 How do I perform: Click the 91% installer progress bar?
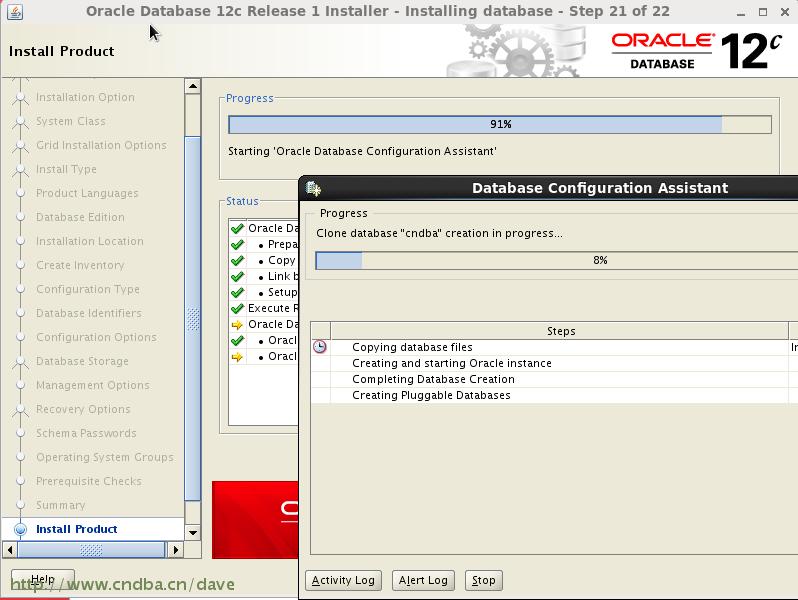click(500, 125)
